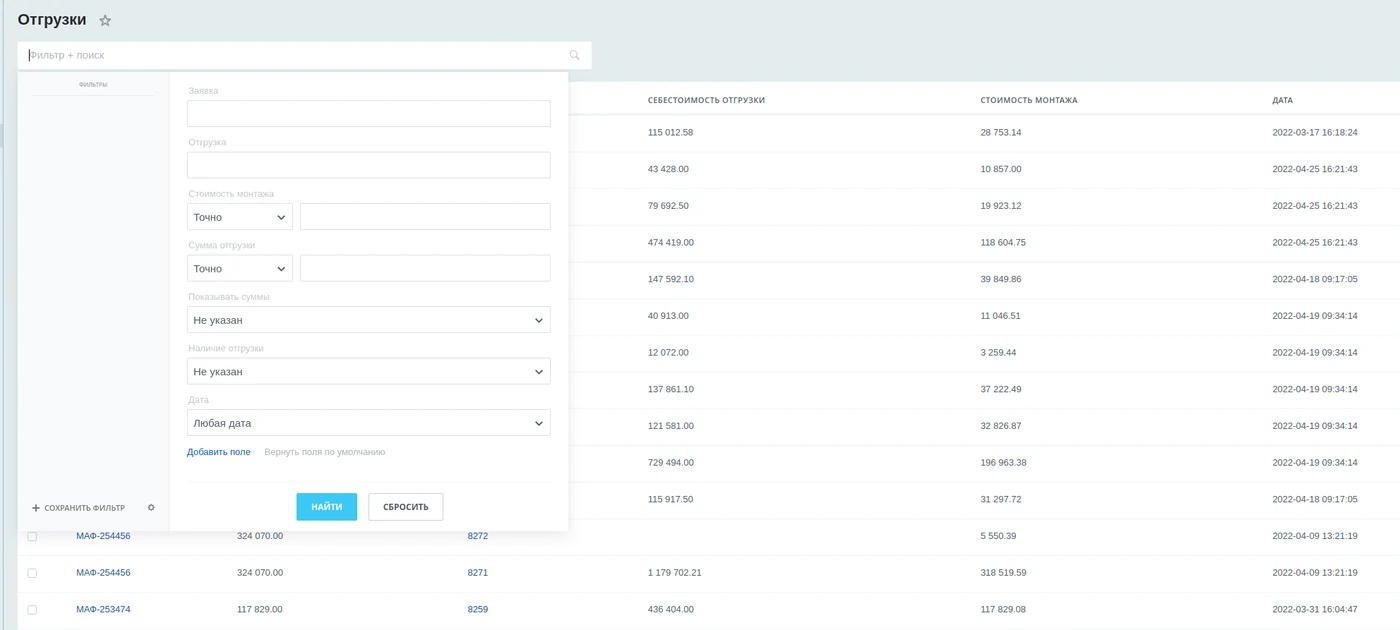
Task: Open shipment link 8259
Action: click(x=478, y=609)
